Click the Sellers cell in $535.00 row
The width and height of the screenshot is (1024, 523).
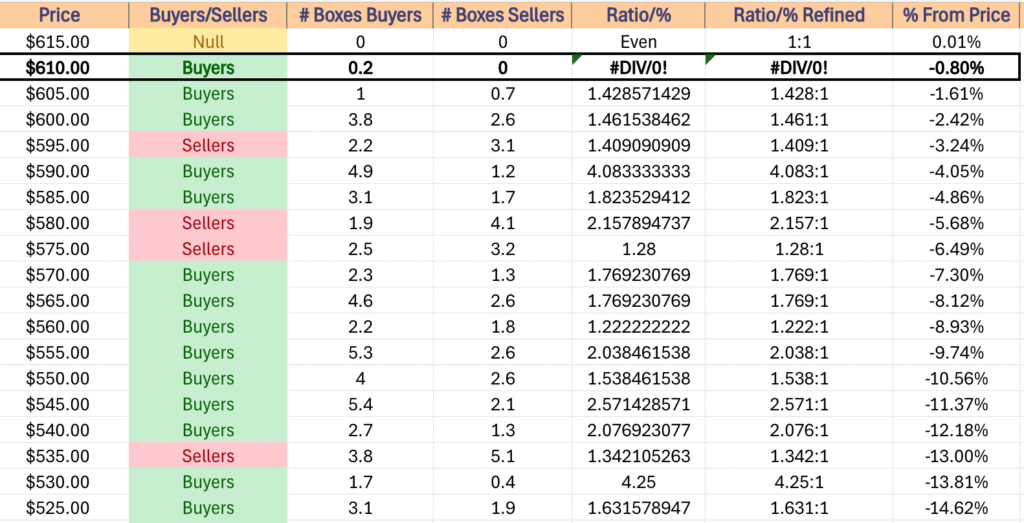[x=208, y=456]
